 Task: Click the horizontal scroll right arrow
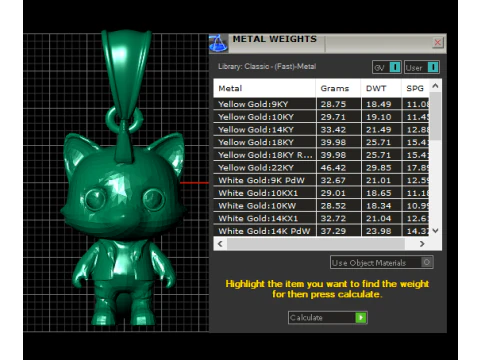pyautogui.click(x=422, y=244)
